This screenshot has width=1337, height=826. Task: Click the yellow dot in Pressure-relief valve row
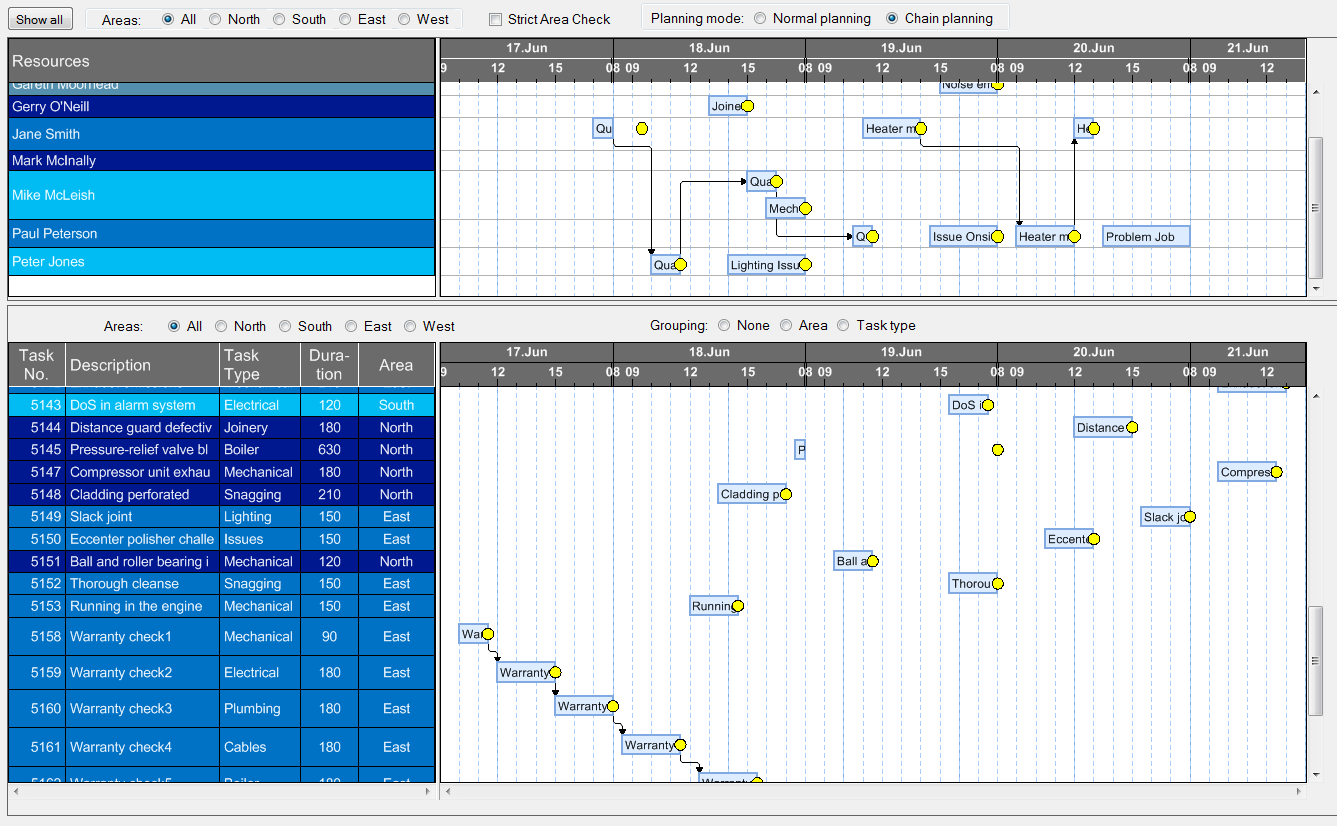997,450
